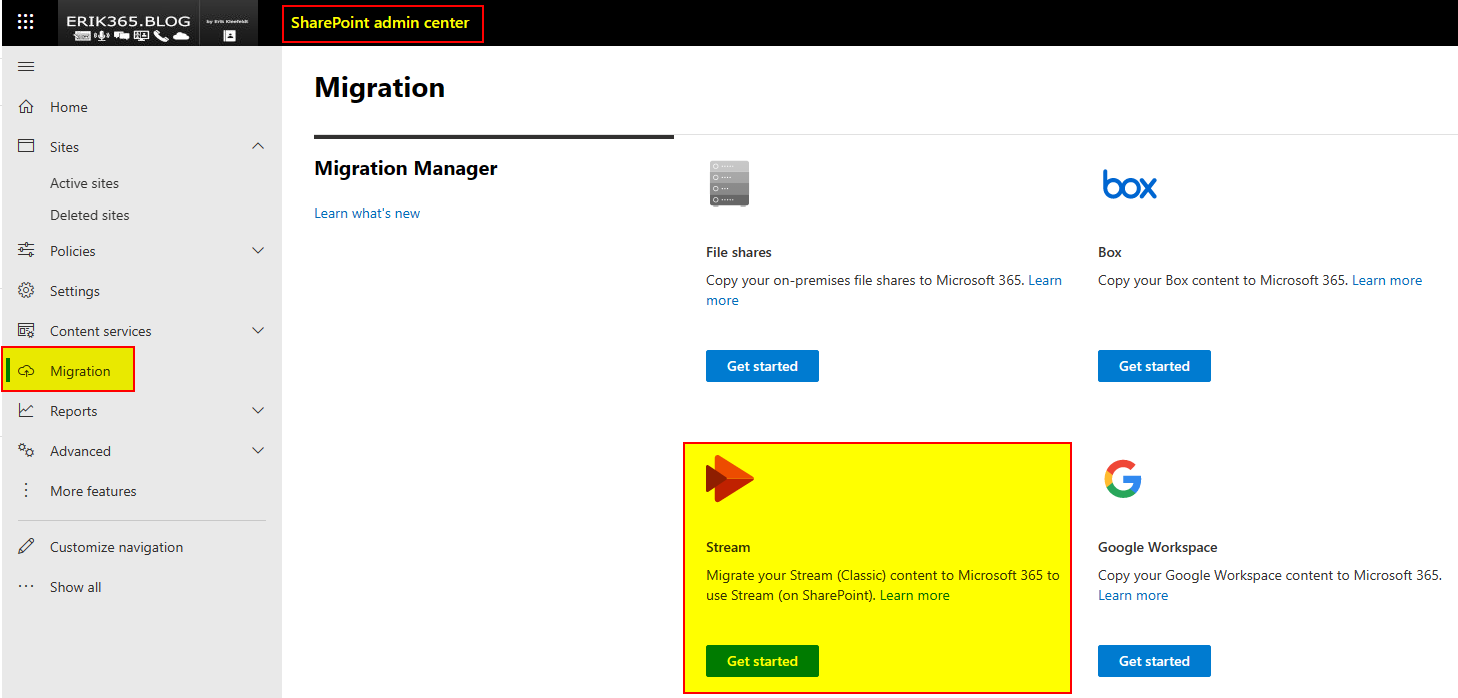
Task: Click the Settings gear icon in sidebar
Action: 27,291
